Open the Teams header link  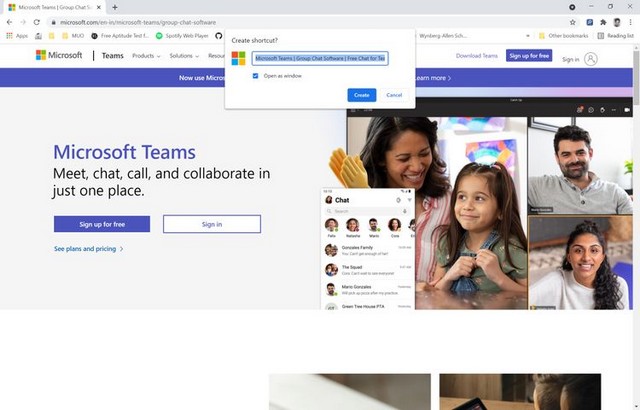tap(113, 55)
